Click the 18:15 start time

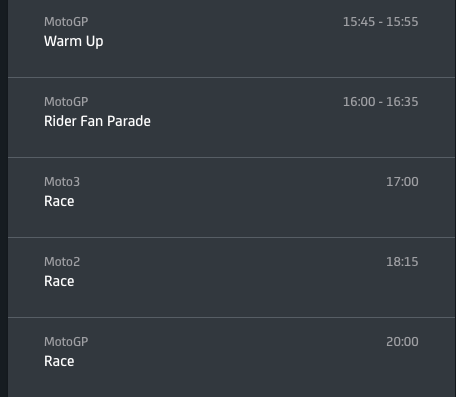tap(402, 262)
